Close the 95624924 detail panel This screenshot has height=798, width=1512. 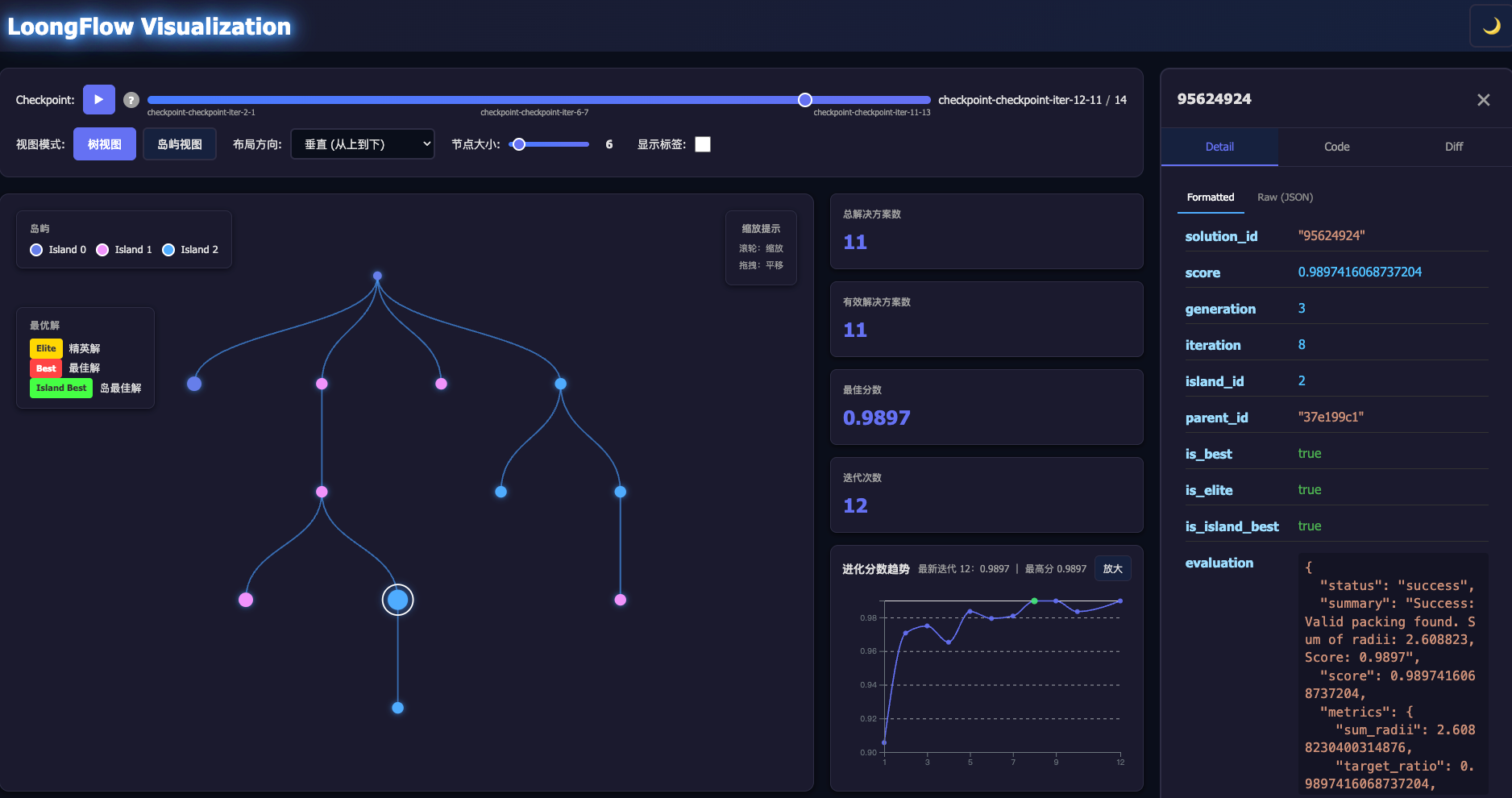[1483, 99]
